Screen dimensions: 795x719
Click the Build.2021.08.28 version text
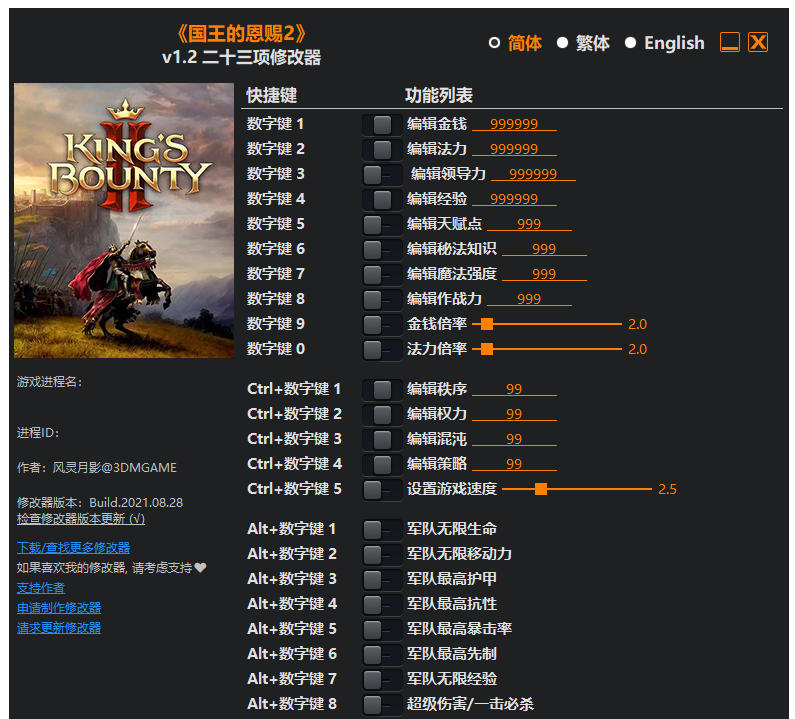tap(136, 502)
